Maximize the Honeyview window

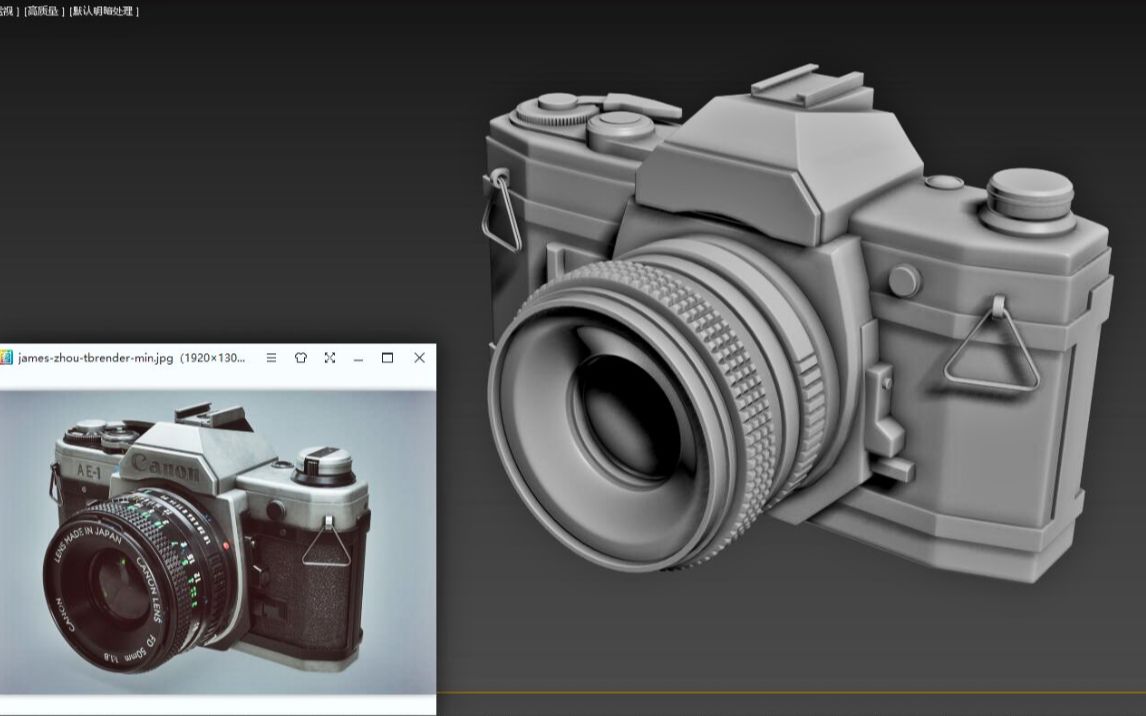(387, 357)
